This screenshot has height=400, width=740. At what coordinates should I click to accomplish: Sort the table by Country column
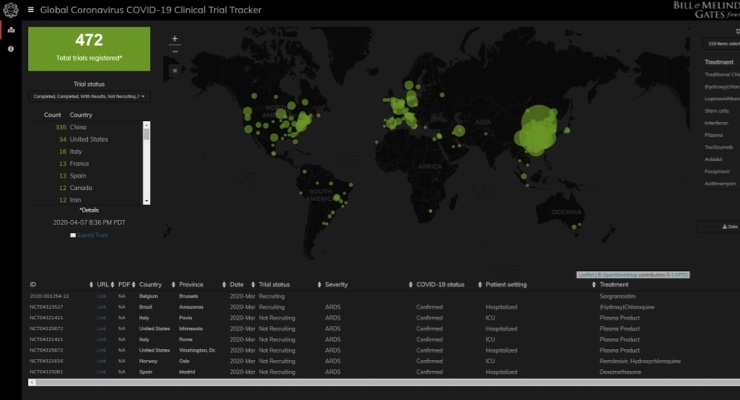[150, 285]
